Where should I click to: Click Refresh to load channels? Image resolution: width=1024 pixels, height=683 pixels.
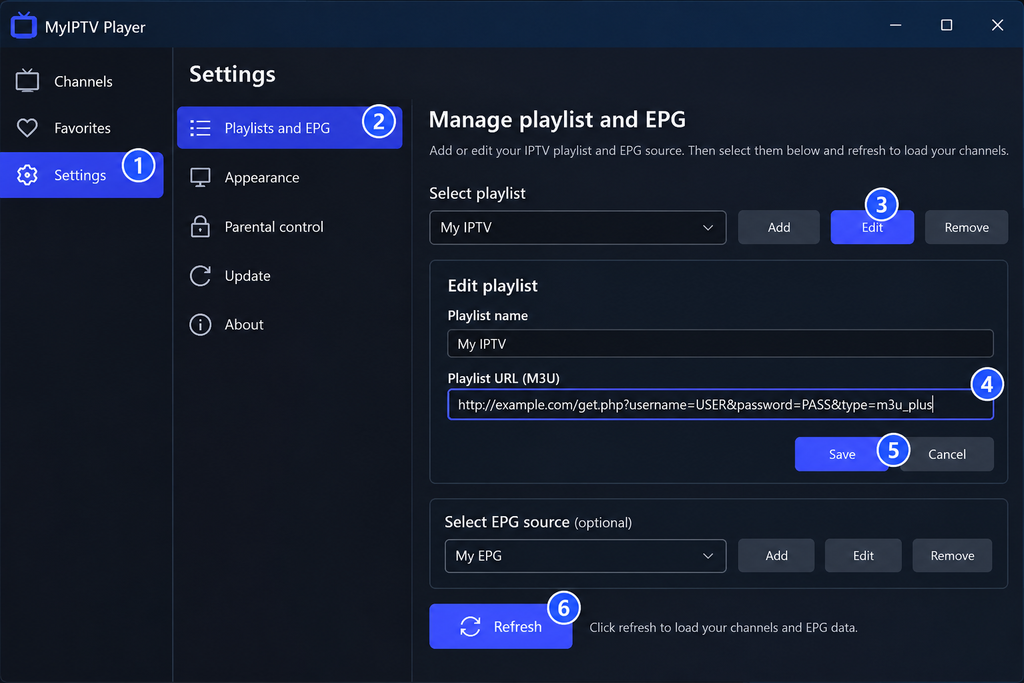pos(501,626)
